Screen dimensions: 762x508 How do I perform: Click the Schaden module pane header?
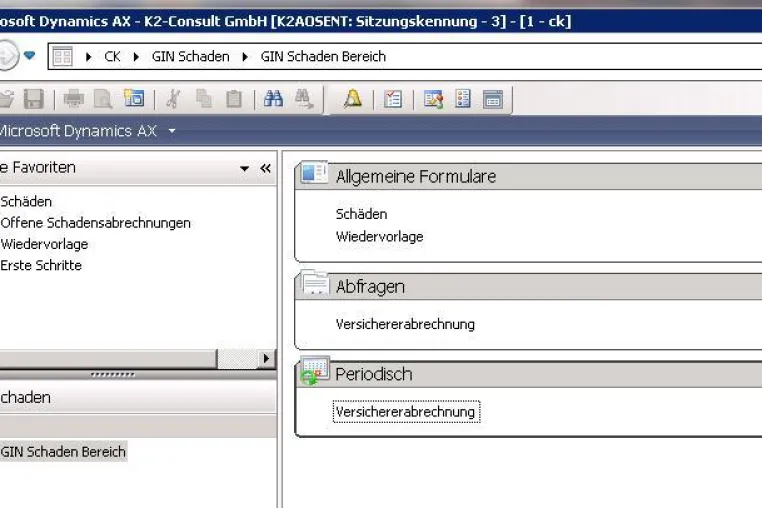tap(138, 397)
